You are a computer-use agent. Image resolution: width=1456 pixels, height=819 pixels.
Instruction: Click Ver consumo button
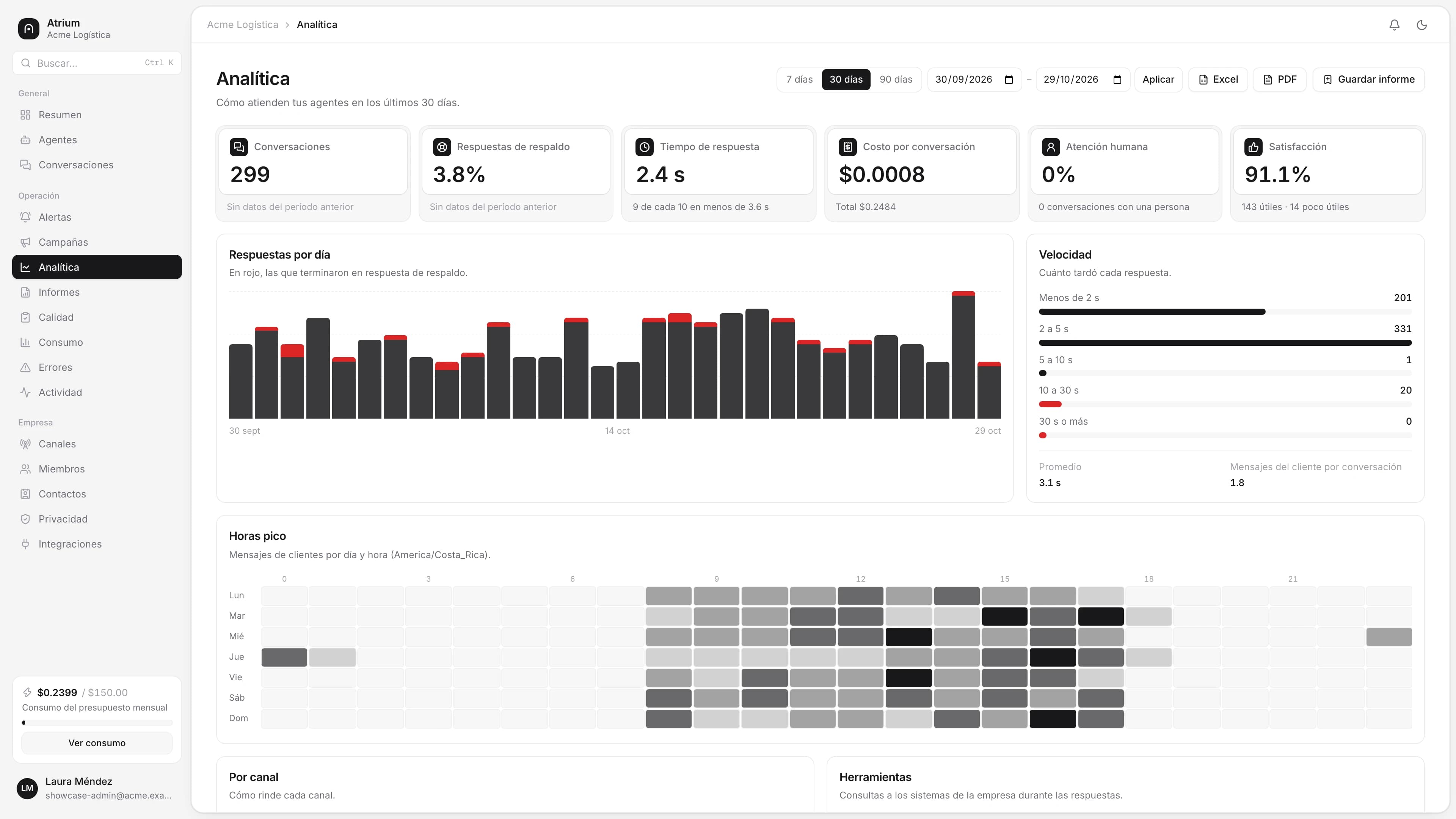[97, 743]
